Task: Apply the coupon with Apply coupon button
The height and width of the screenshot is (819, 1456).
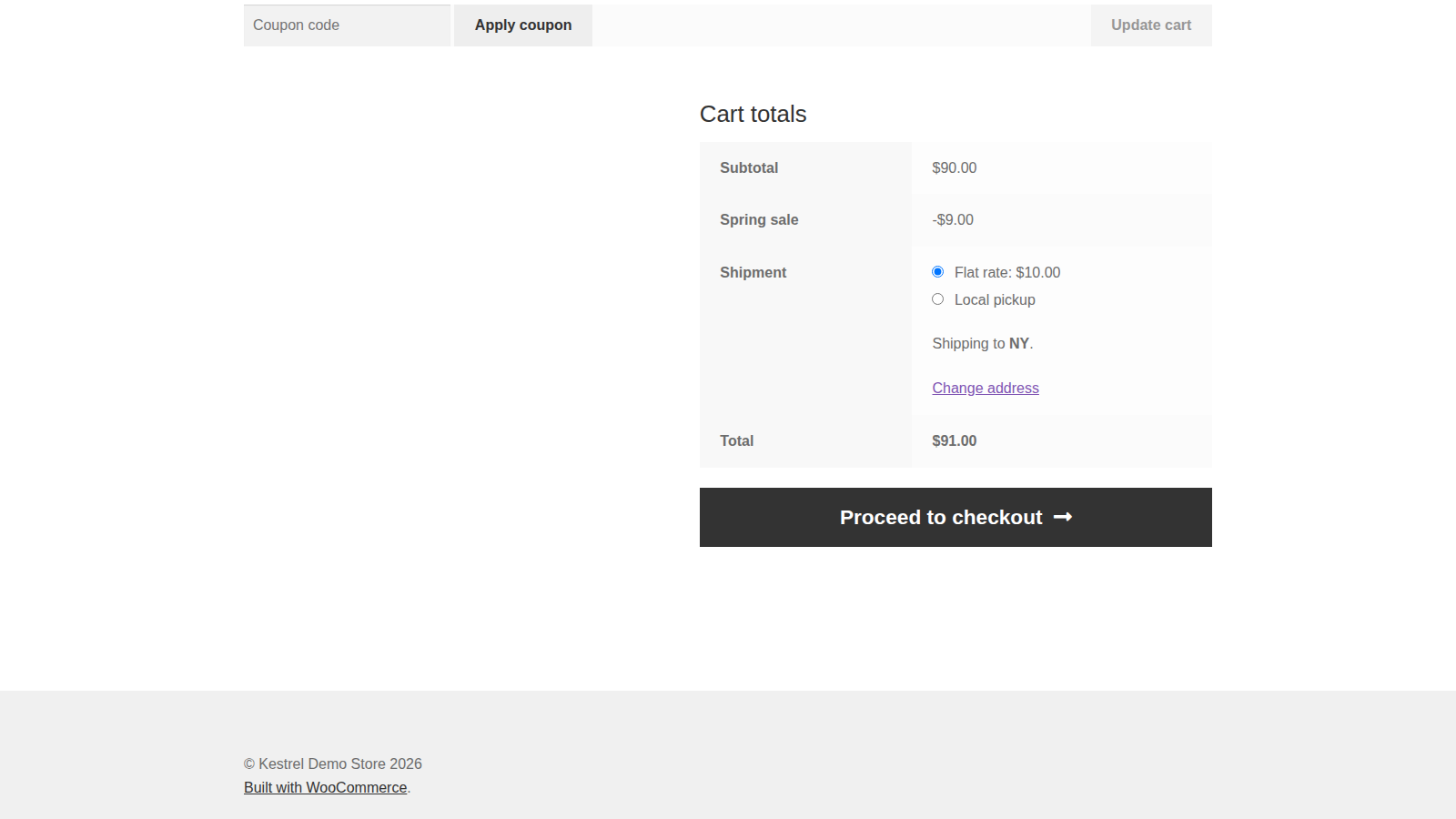Action: 523,25
